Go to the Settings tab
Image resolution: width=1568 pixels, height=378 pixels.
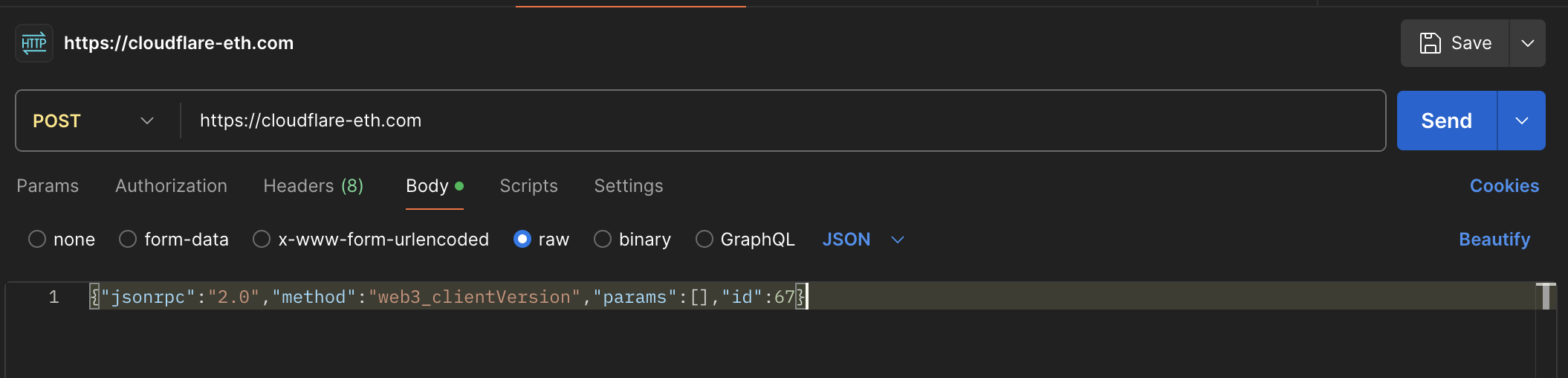point(628,186)
